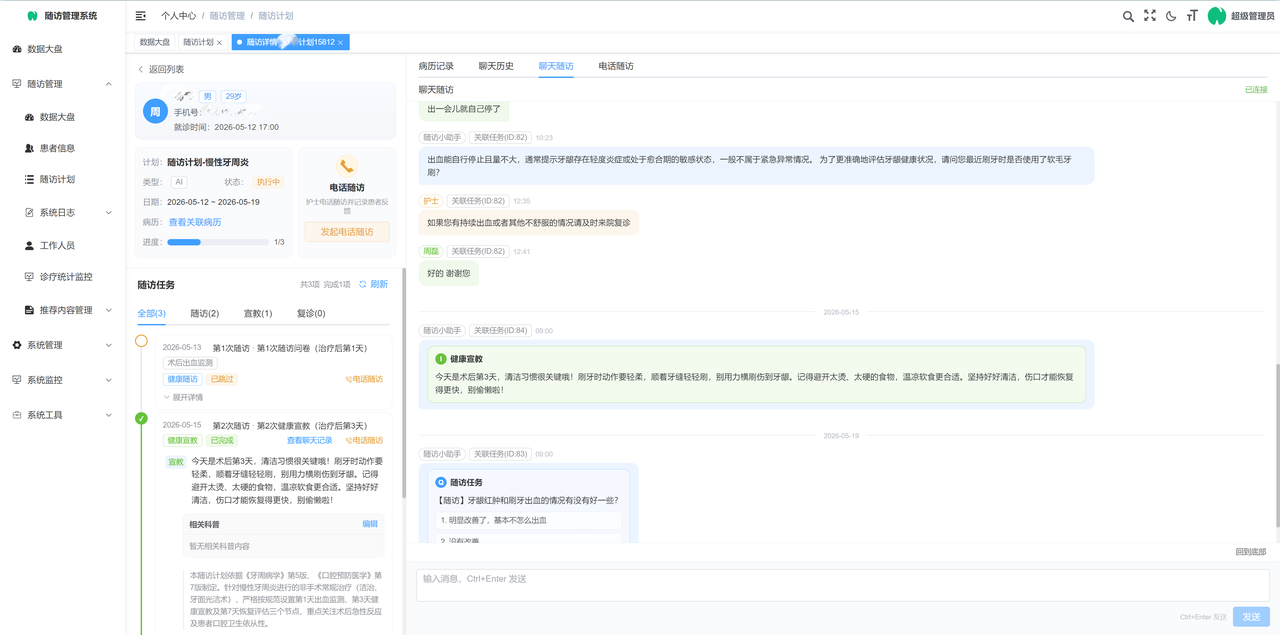Toggle fullscreen mode icon
The height and width of the screenshot is (635, 1280).
point(1150,16)
